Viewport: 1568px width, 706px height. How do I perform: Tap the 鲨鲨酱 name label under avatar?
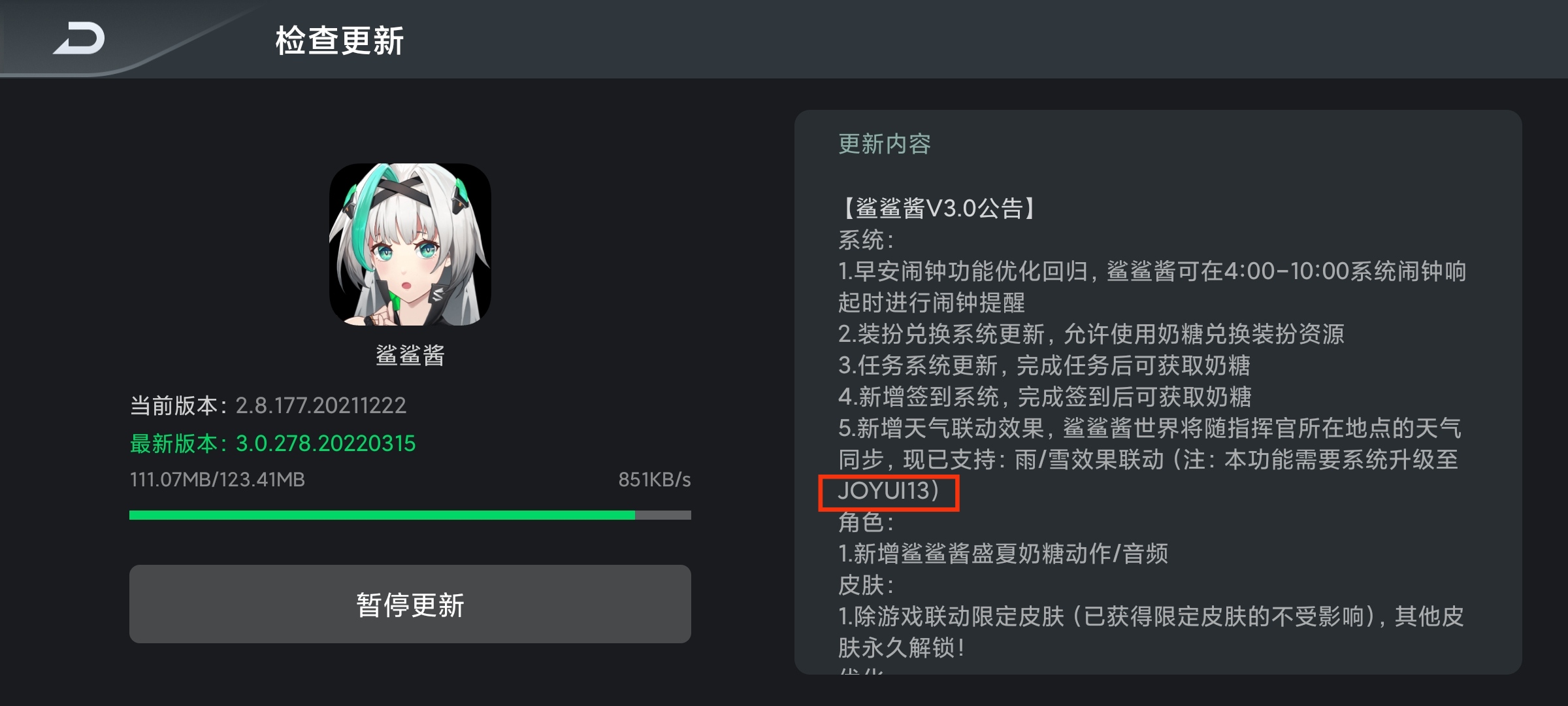point(410,355)
